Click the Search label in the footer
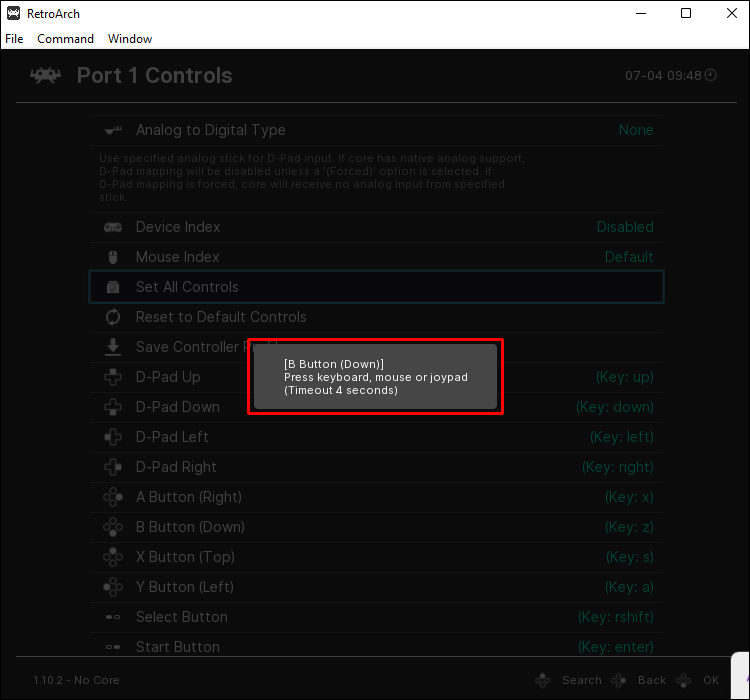The image size is (750, 700). point(582,680)
